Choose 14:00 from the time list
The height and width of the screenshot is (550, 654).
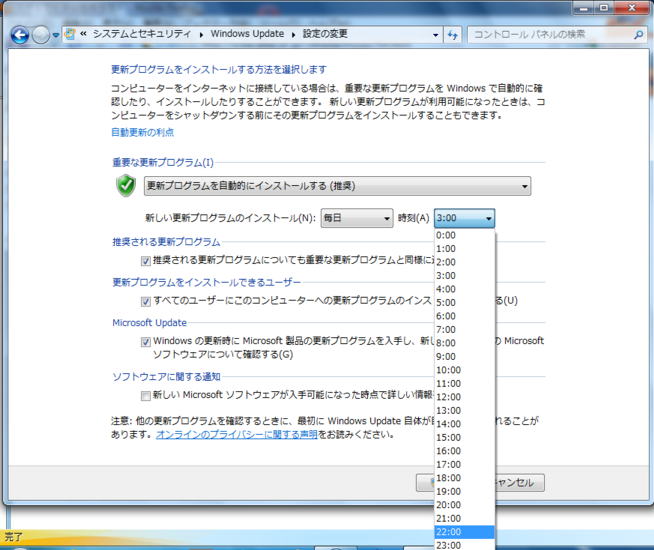[x=464, y=424]
